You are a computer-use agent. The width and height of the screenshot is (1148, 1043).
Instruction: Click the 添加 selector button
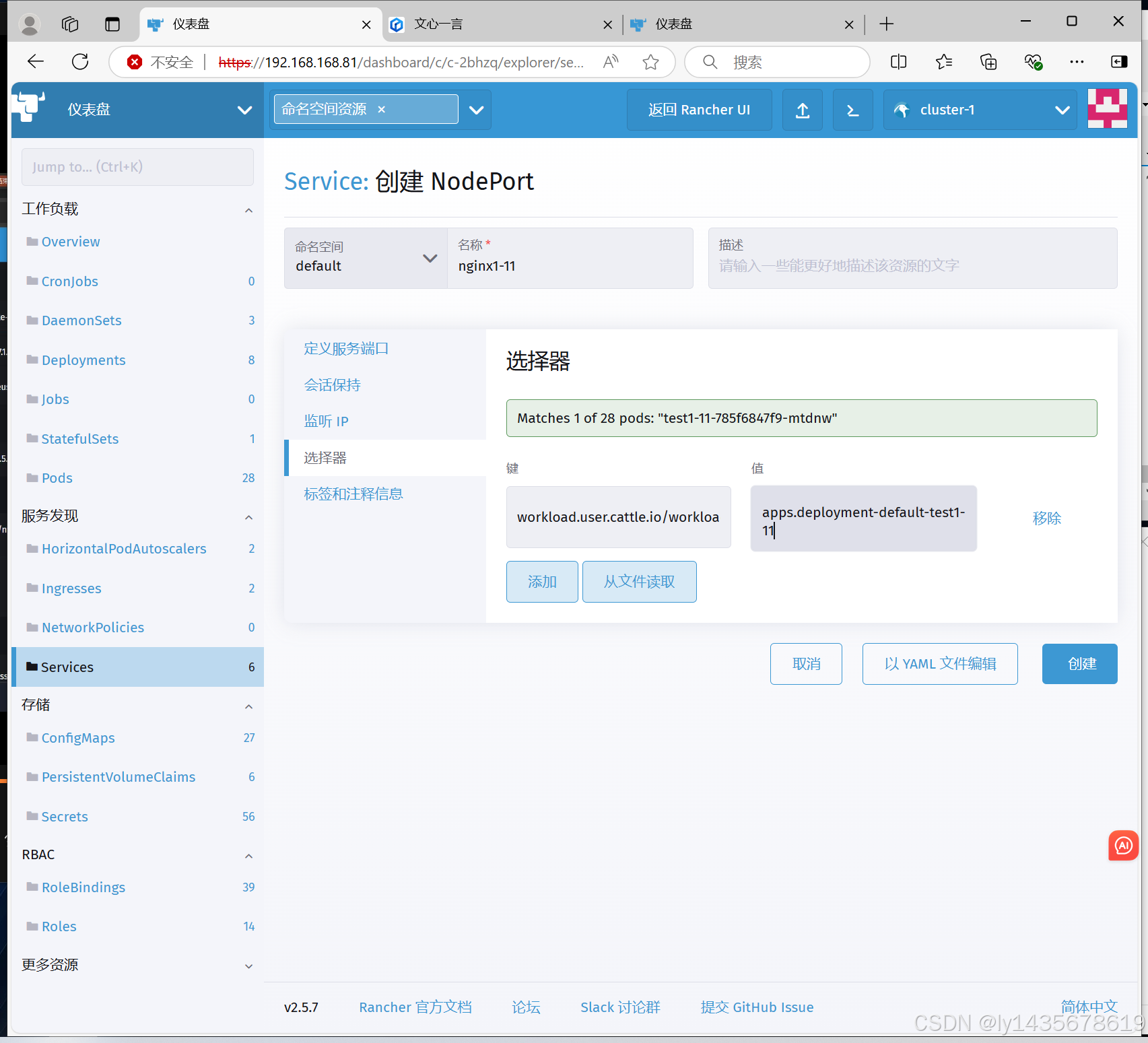click(x=542, y=582)
